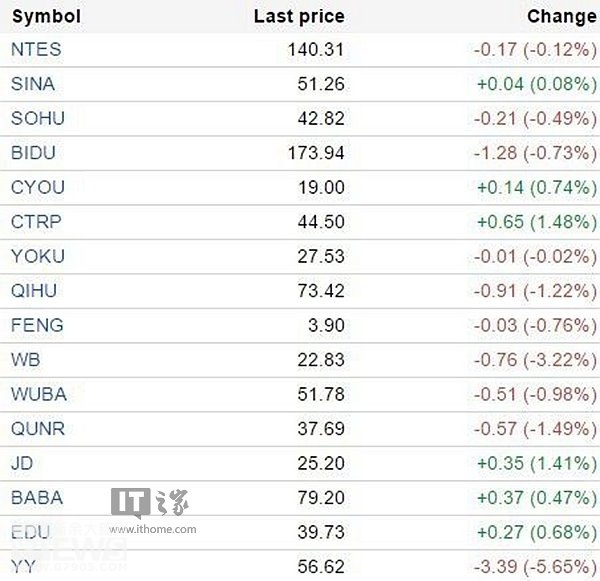
Task: Sort table by Last price header
Action: [299, 16]
